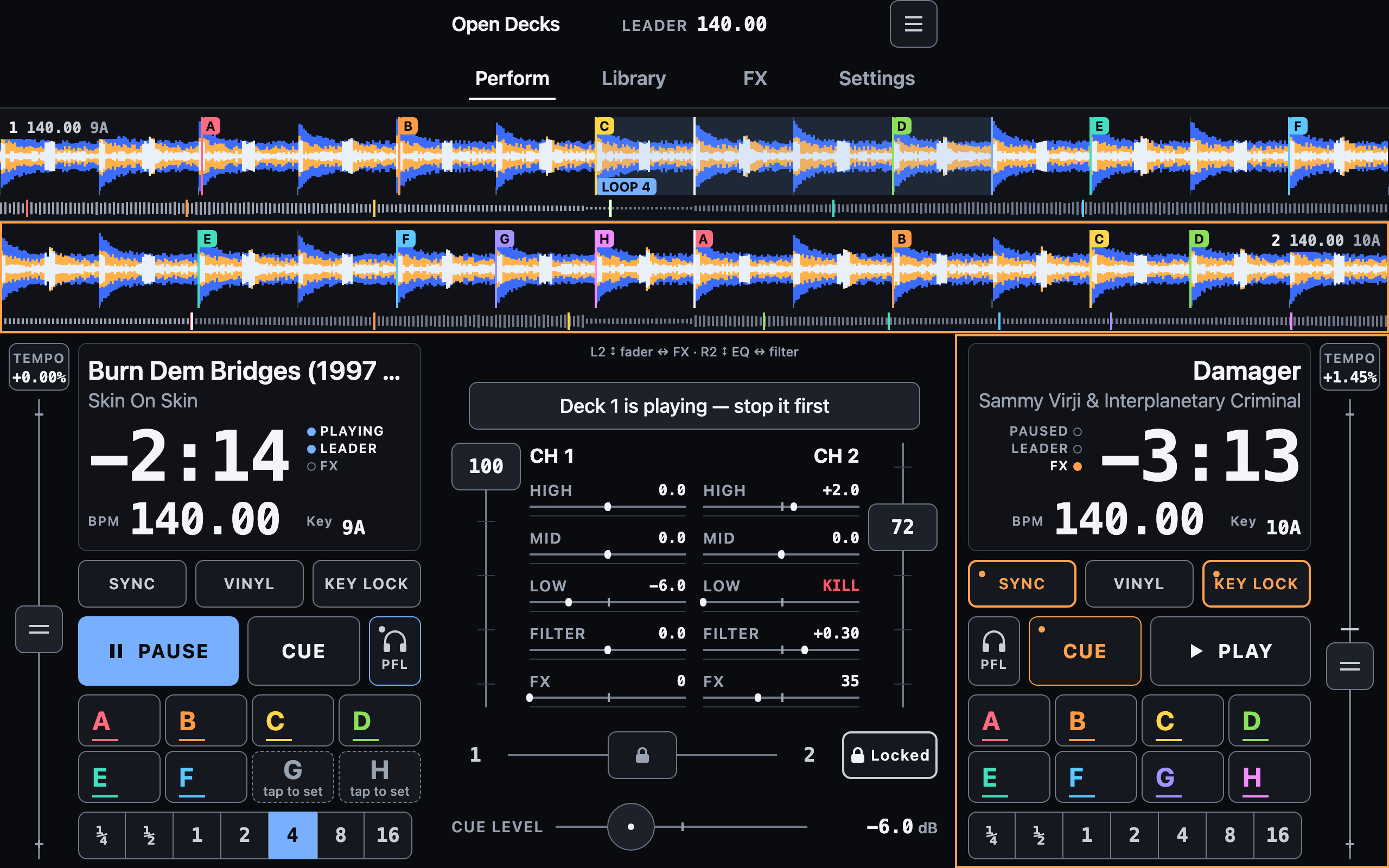
Task: Trigger hot cue C on Deck 1
Action: 293,720
